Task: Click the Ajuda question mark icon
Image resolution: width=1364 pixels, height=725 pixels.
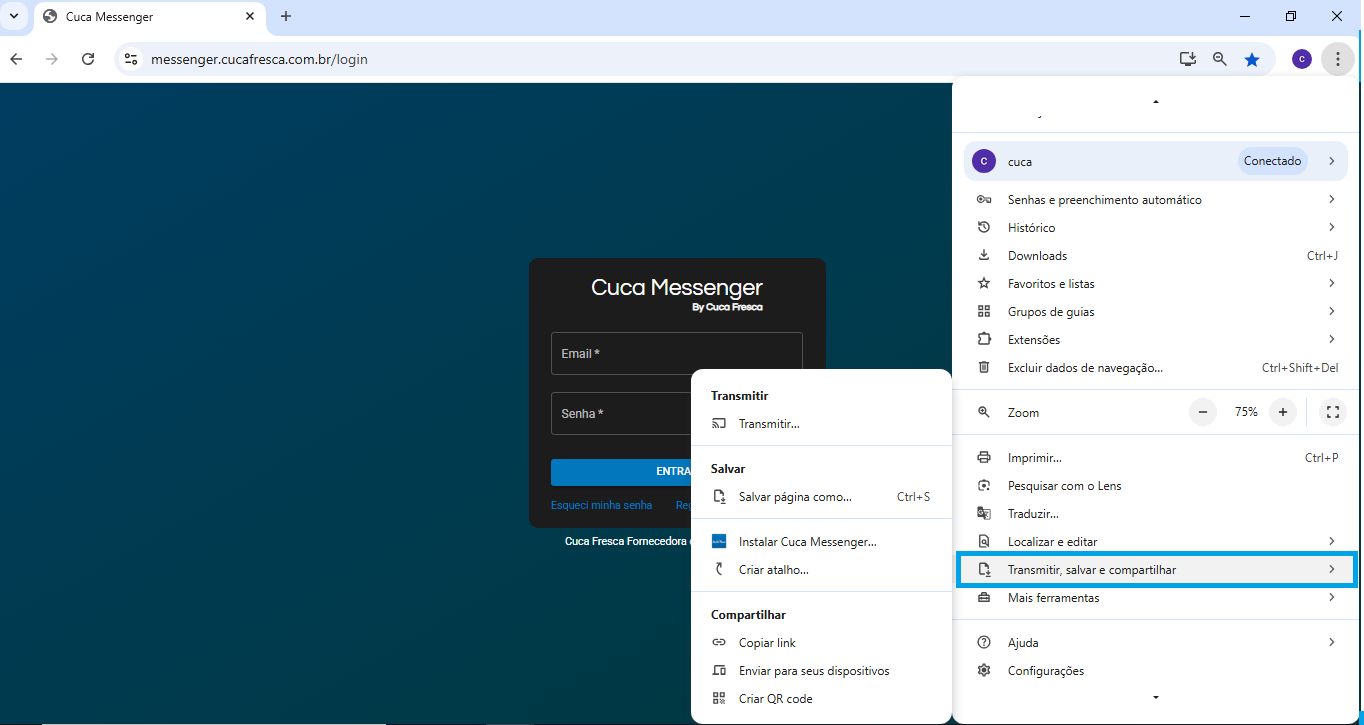Action: pos(984,642)
